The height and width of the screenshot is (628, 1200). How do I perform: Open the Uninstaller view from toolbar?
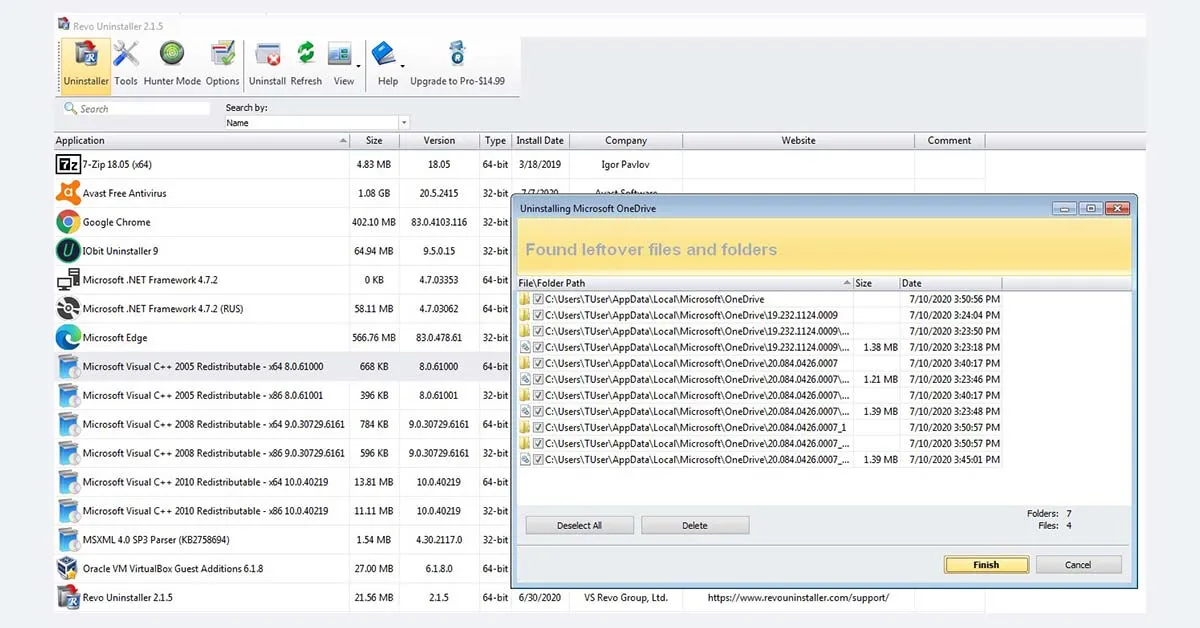pos(85,65)
